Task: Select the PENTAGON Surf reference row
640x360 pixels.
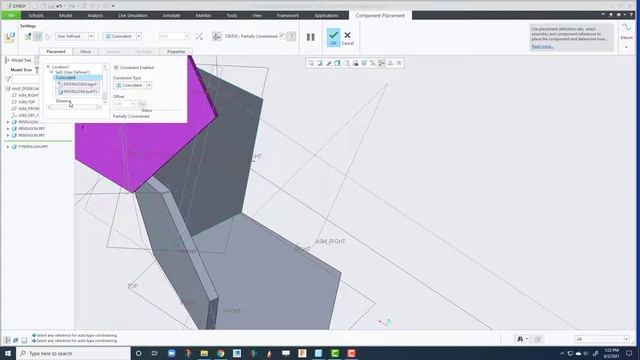Action: tap(78, 92)
